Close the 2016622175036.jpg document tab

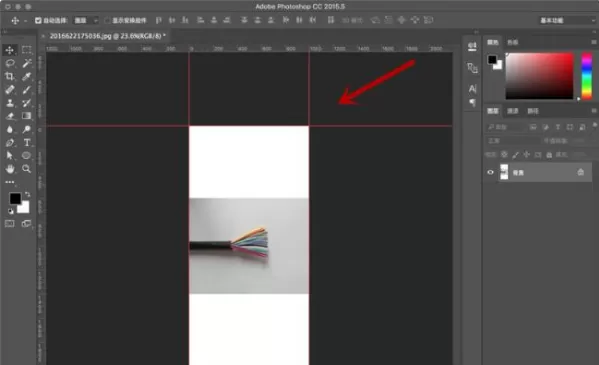click(43, 36)
